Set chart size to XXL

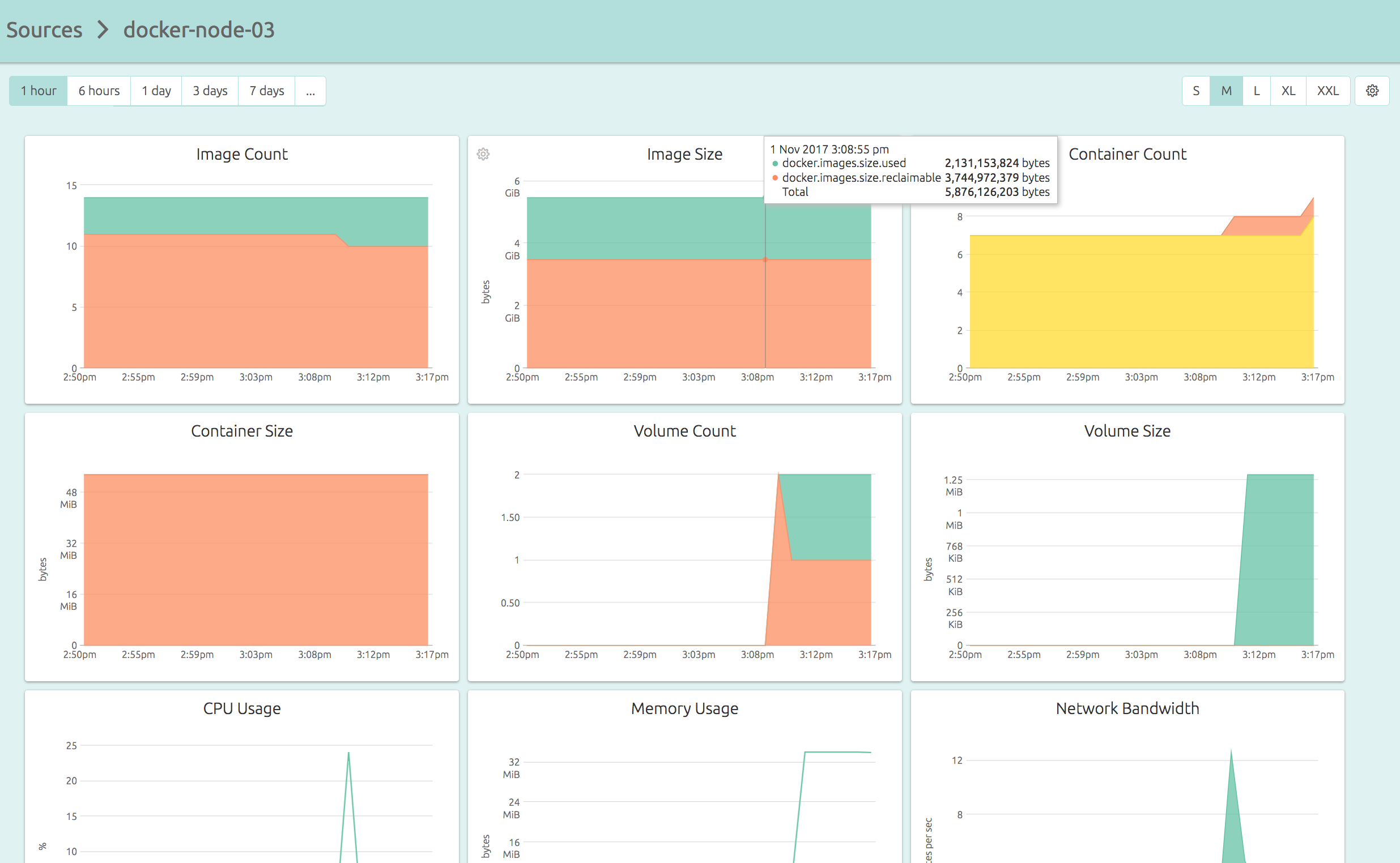pyautogui.click(x=1327, y=91)
